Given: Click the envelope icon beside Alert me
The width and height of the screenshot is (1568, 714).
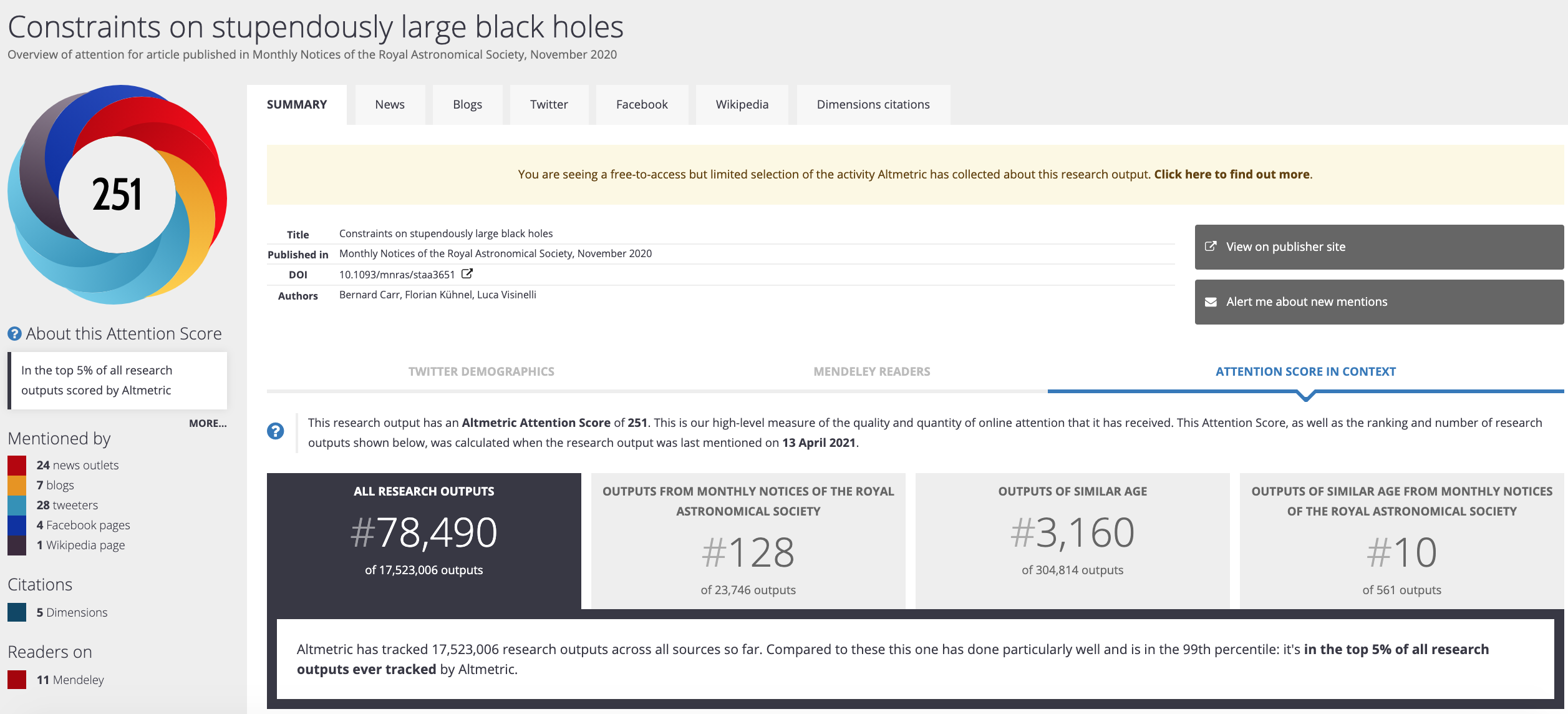Looking at the screenshot, I should click(x=1212, y=301).
